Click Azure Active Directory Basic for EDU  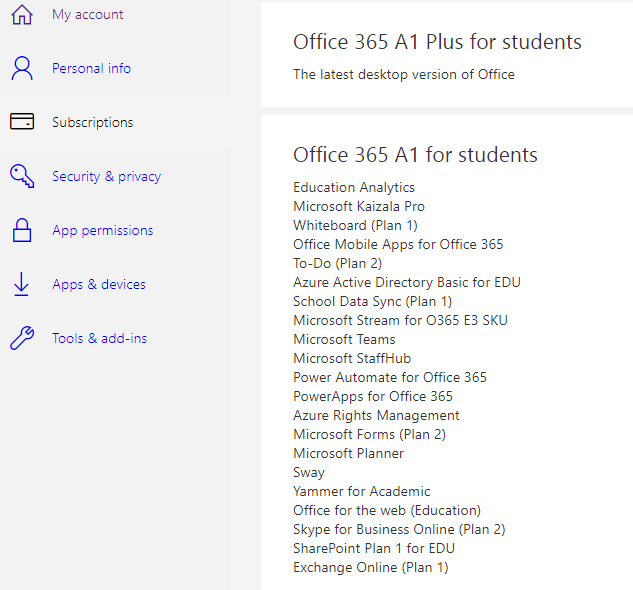(x=407, y=283)
